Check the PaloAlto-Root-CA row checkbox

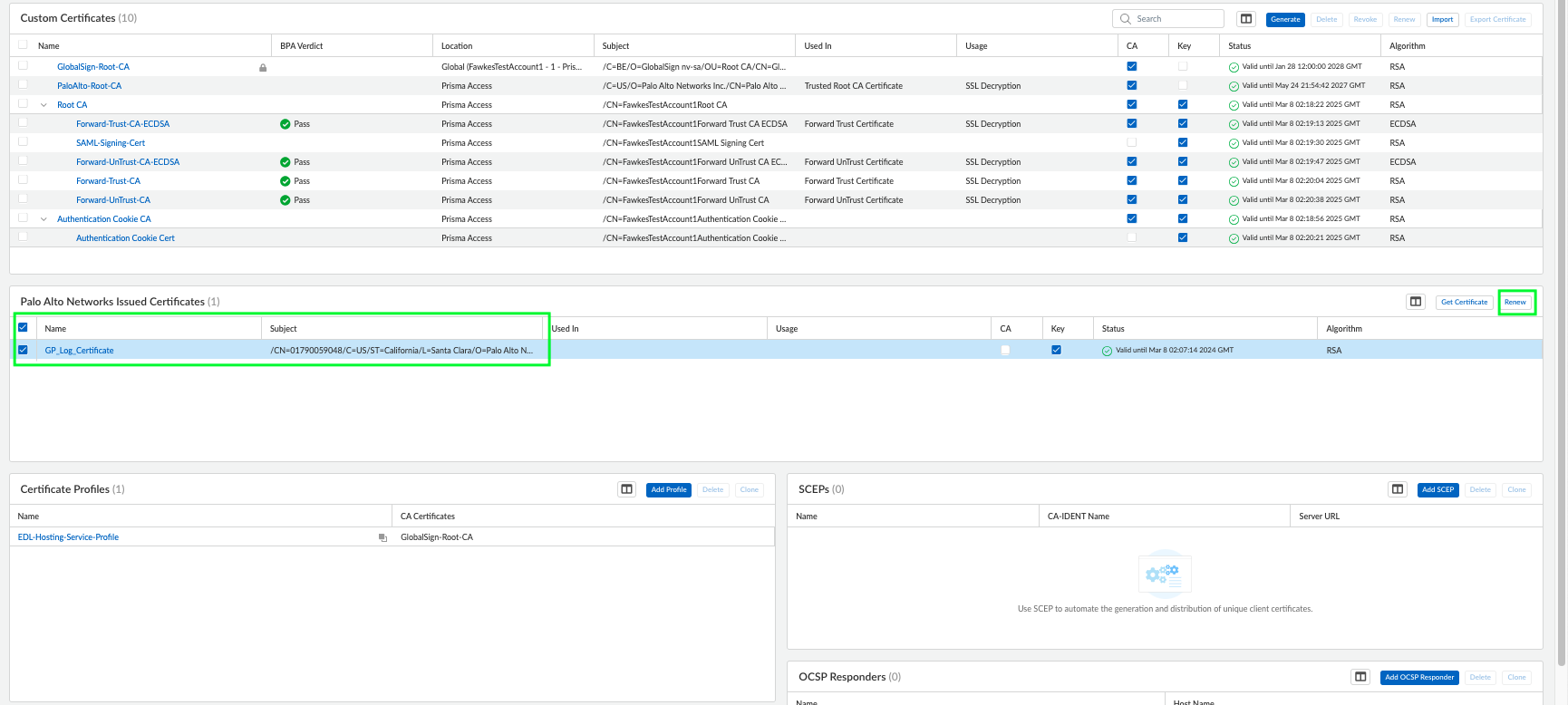pos(24,85)
